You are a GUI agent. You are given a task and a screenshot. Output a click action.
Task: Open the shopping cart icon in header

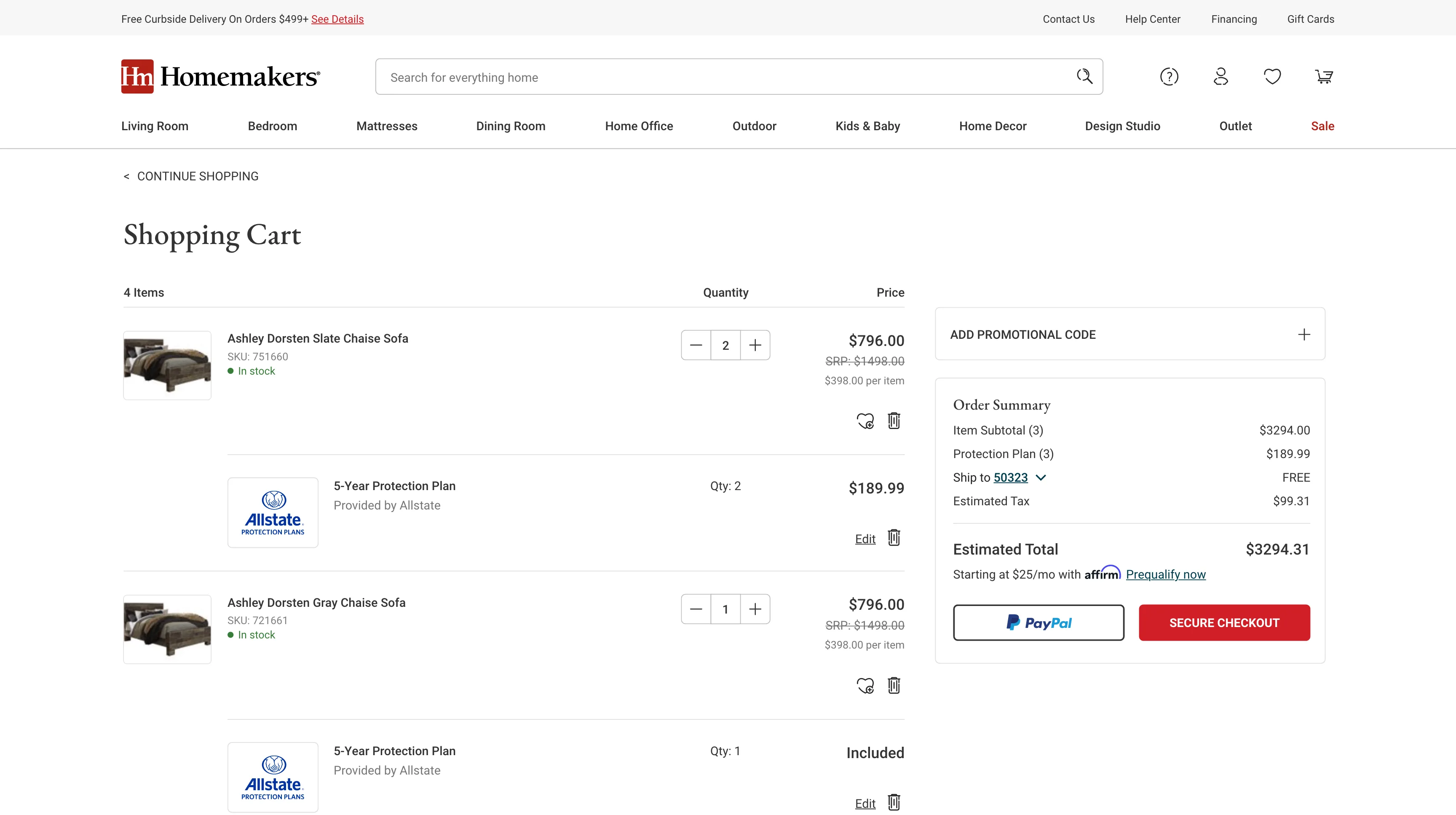coord(1324,76)
